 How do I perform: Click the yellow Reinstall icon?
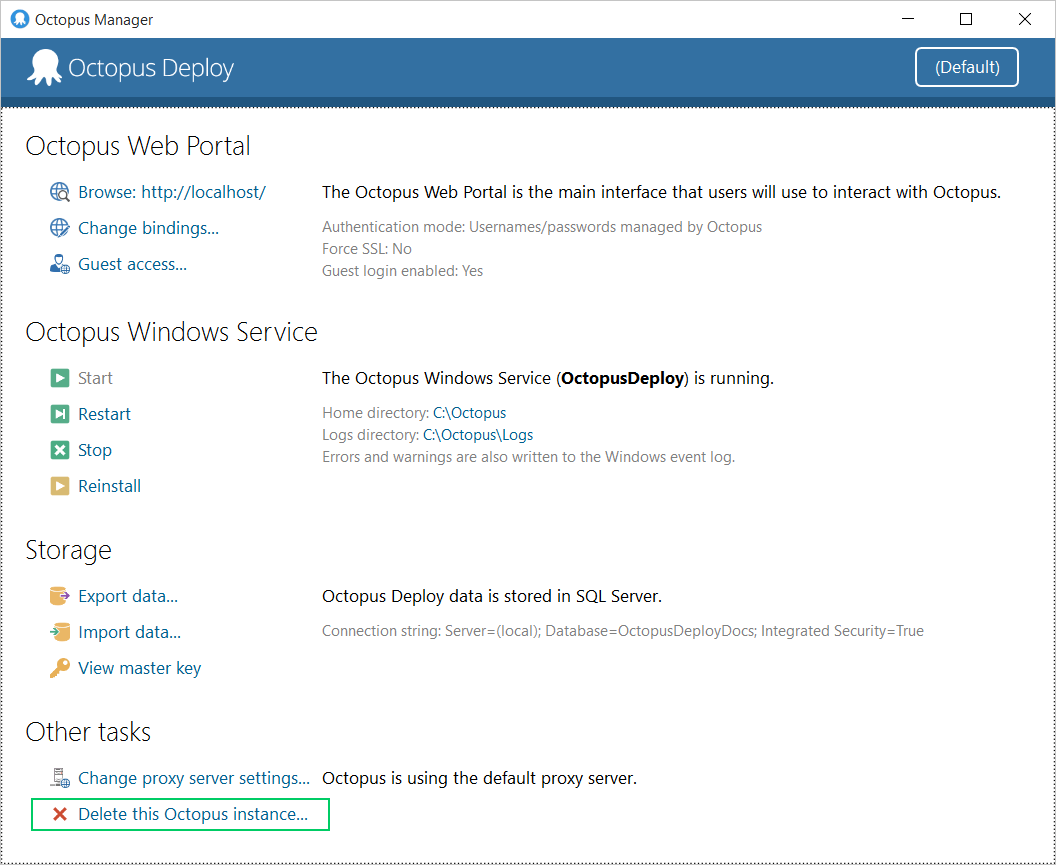coord(60,486)
